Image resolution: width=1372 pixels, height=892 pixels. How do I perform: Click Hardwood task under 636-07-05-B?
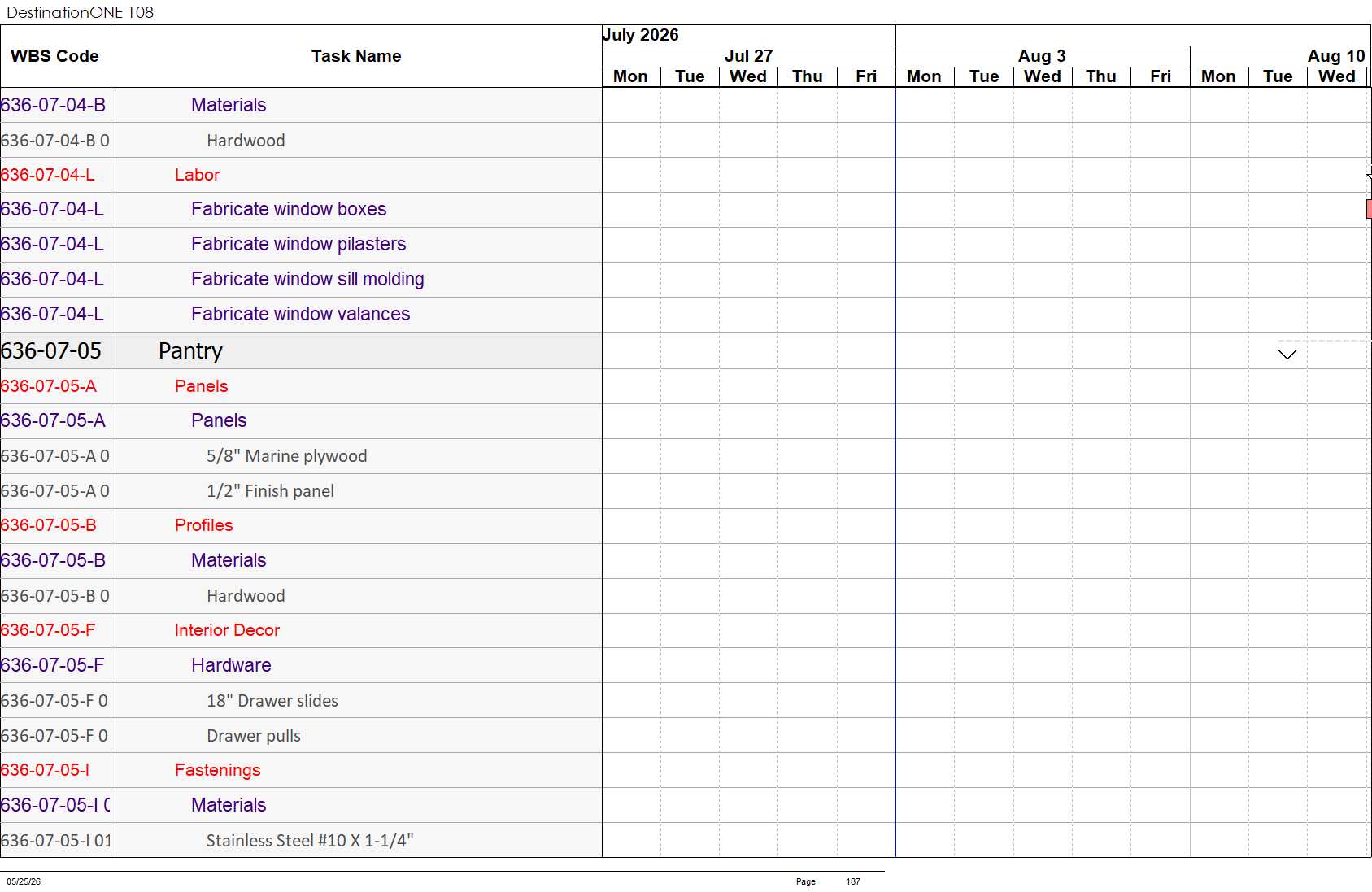click(x=246, y=596)
